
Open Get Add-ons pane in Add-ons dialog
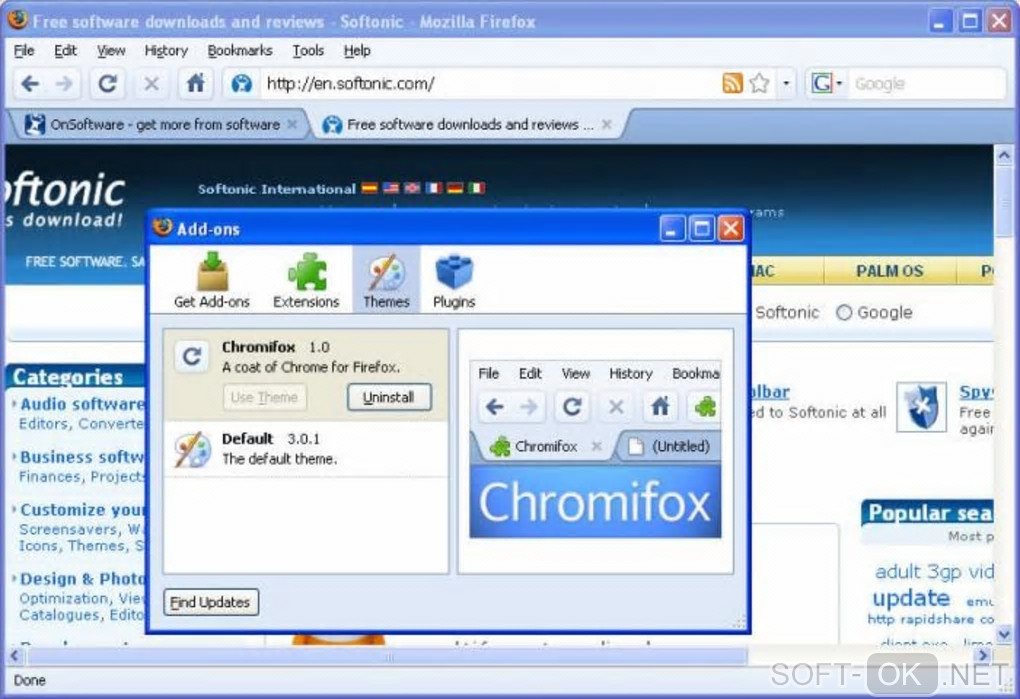tap(212, 280)
